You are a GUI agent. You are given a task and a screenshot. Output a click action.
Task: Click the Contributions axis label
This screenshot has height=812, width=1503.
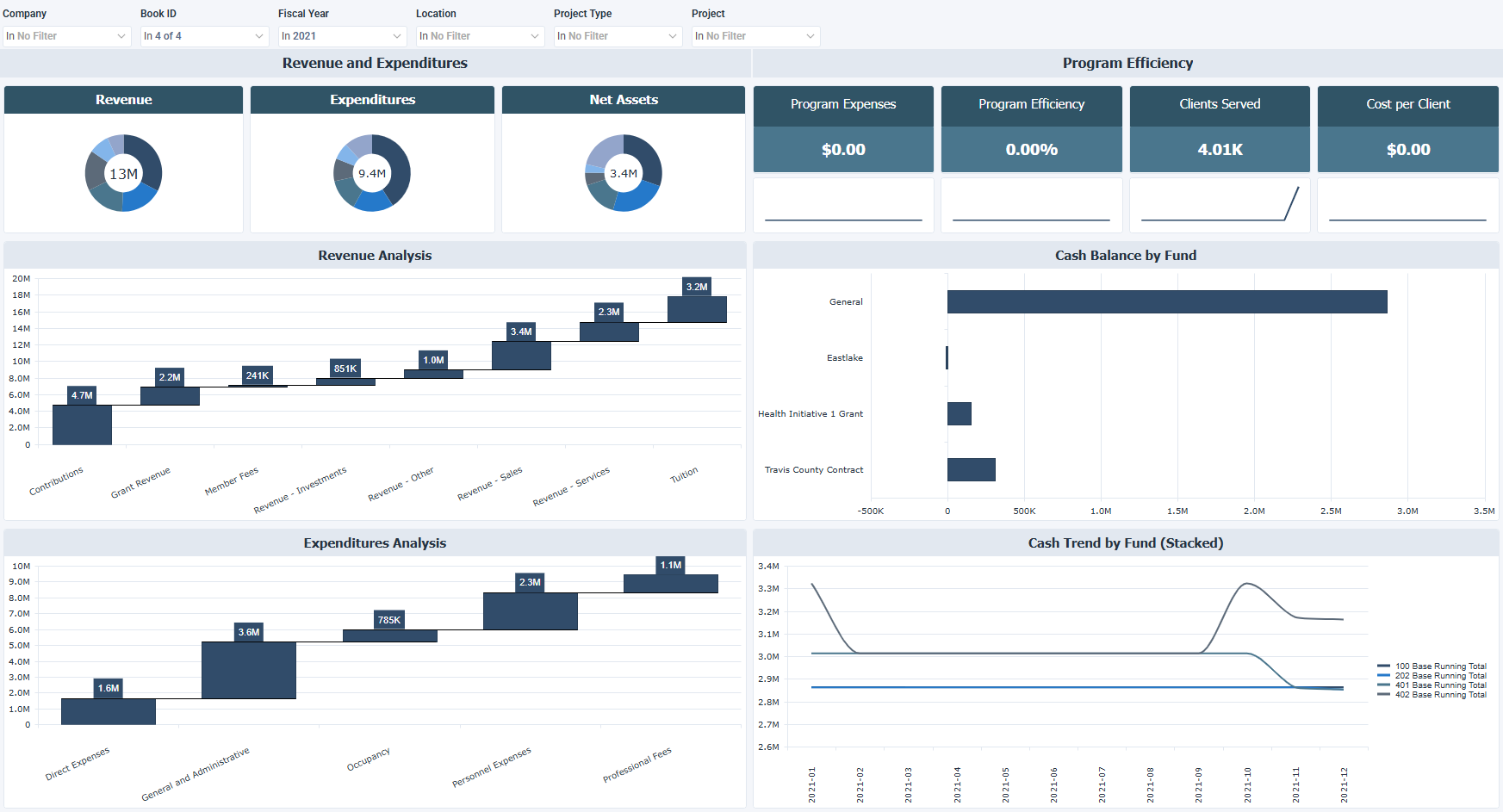point(56,481)
